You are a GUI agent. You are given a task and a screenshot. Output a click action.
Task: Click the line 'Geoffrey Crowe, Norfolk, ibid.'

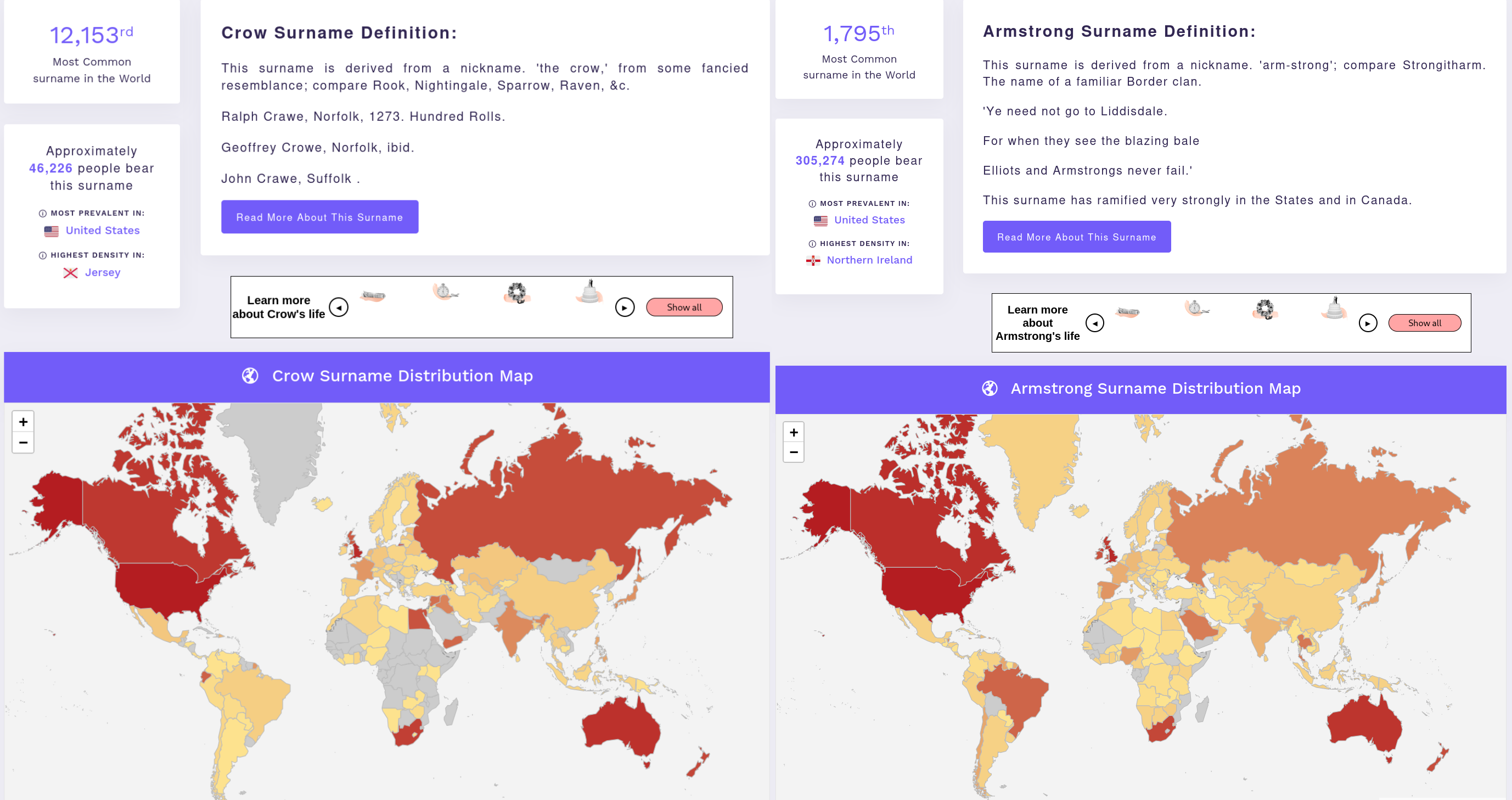(318, 148)
